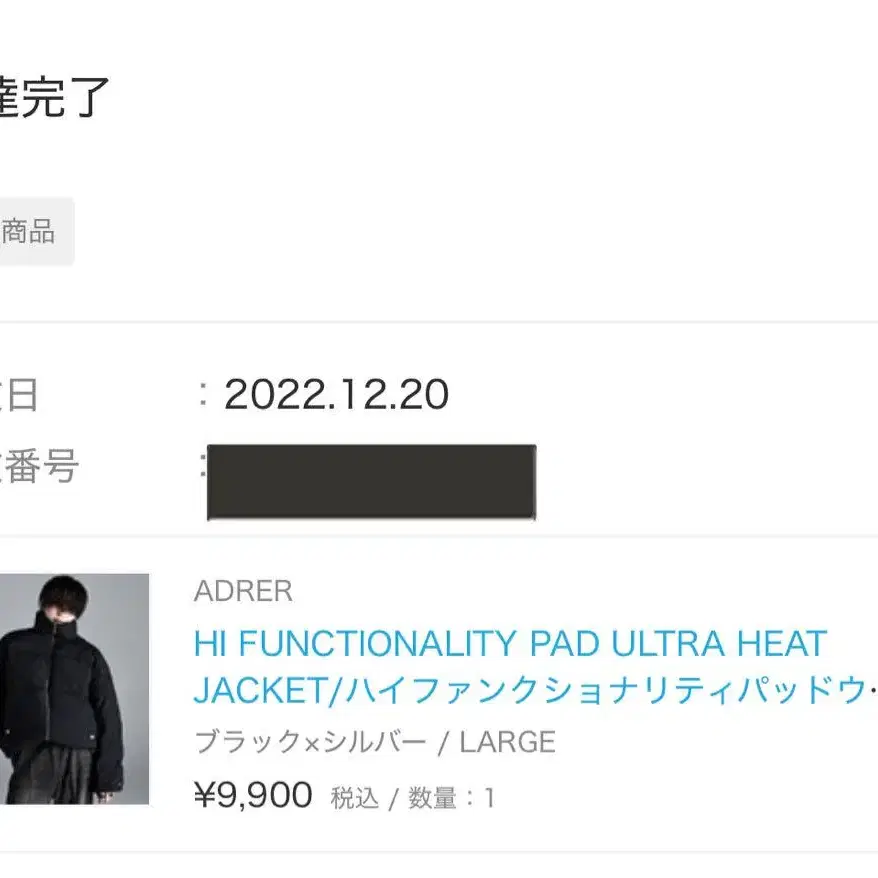Open the HI FUNCTIONALITY PAD ULTRA HEAT link
Image resolution: width=878 pixels, height=878 pixels.
click(x=510, y=643)
